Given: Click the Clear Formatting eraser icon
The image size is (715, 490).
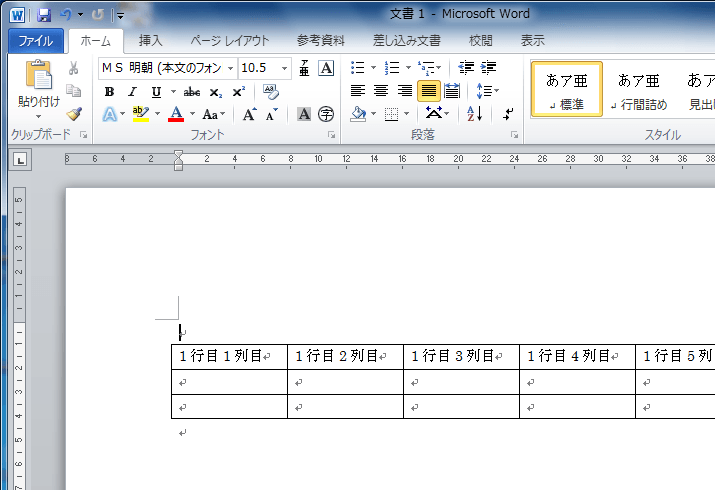Looking at the screenshot, I should coord(271,92).
